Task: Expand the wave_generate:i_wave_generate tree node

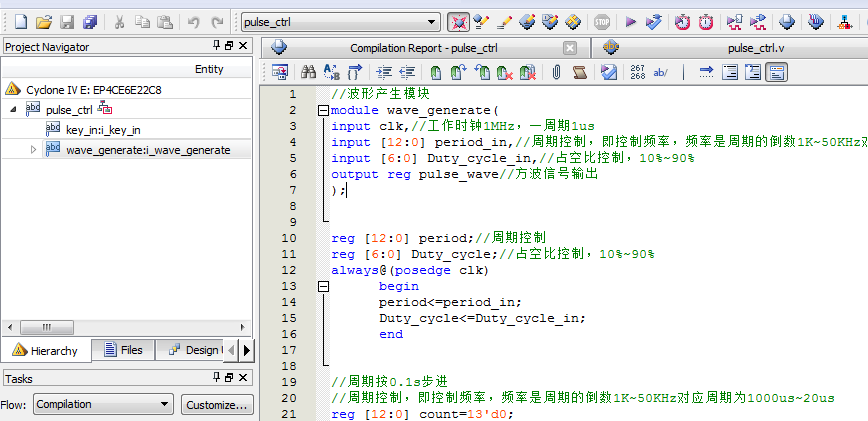Action: (33, 150)
